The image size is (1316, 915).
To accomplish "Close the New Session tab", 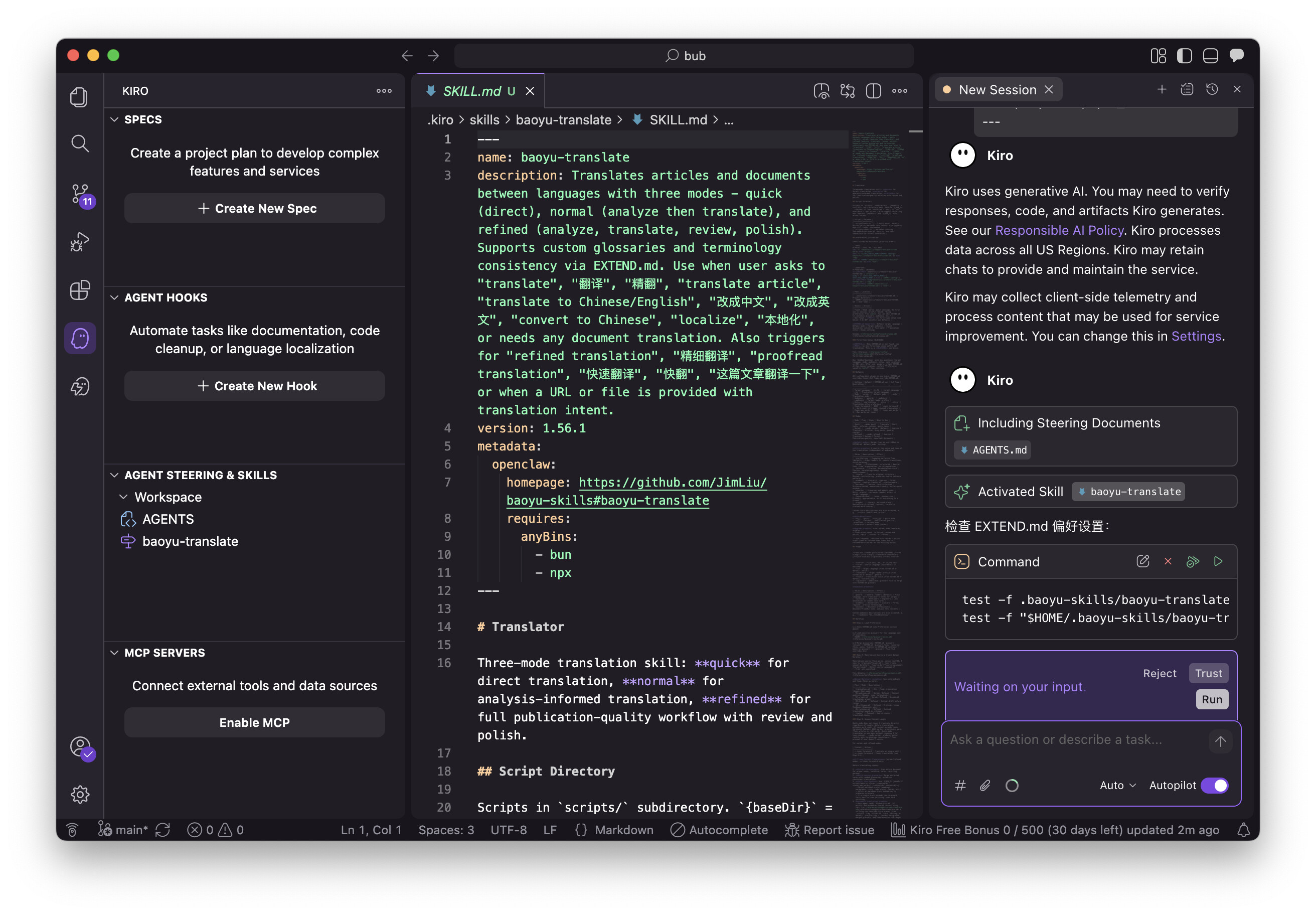I will click(x=1049, y=89).
